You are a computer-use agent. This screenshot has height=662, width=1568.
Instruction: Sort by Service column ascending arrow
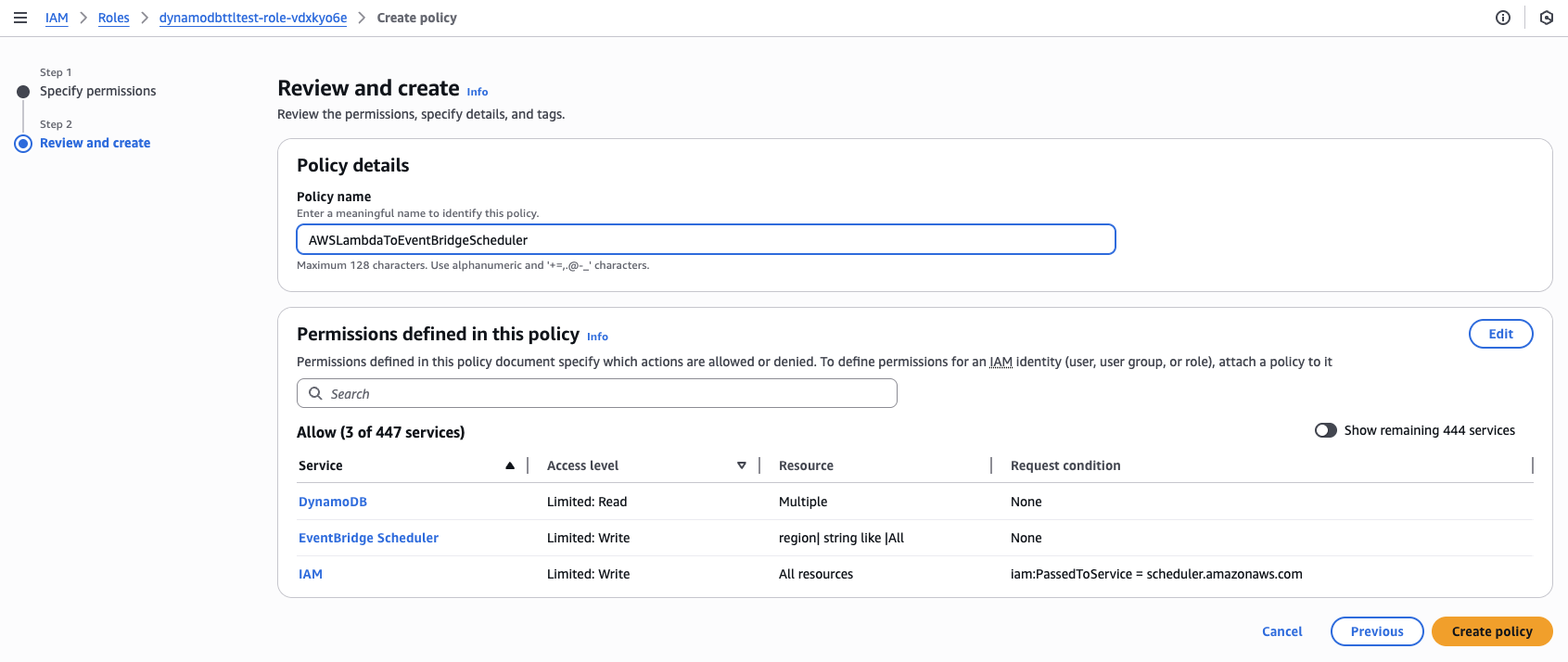click(x=510, y=465)
